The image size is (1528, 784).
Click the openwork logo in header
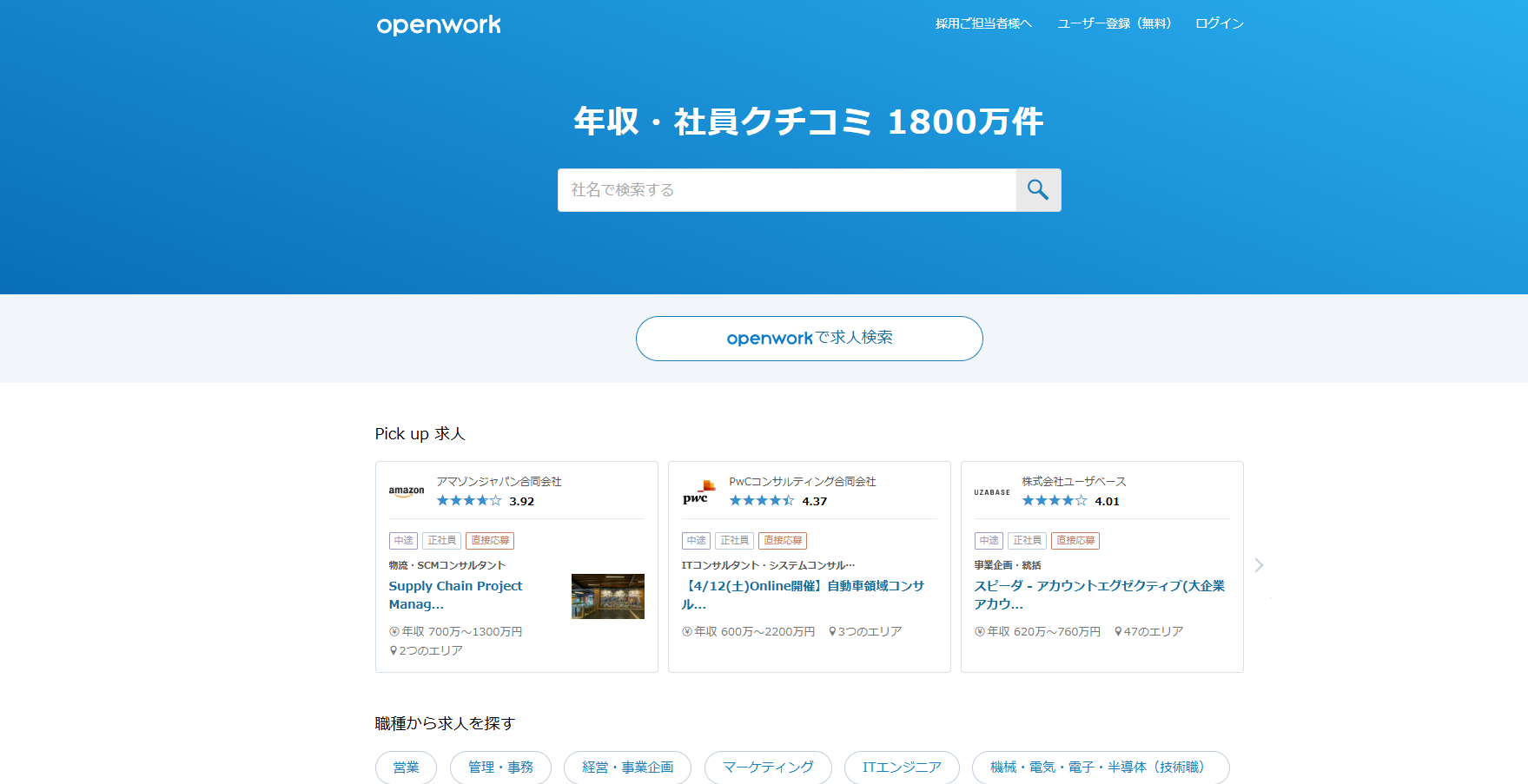coord(439,25)
